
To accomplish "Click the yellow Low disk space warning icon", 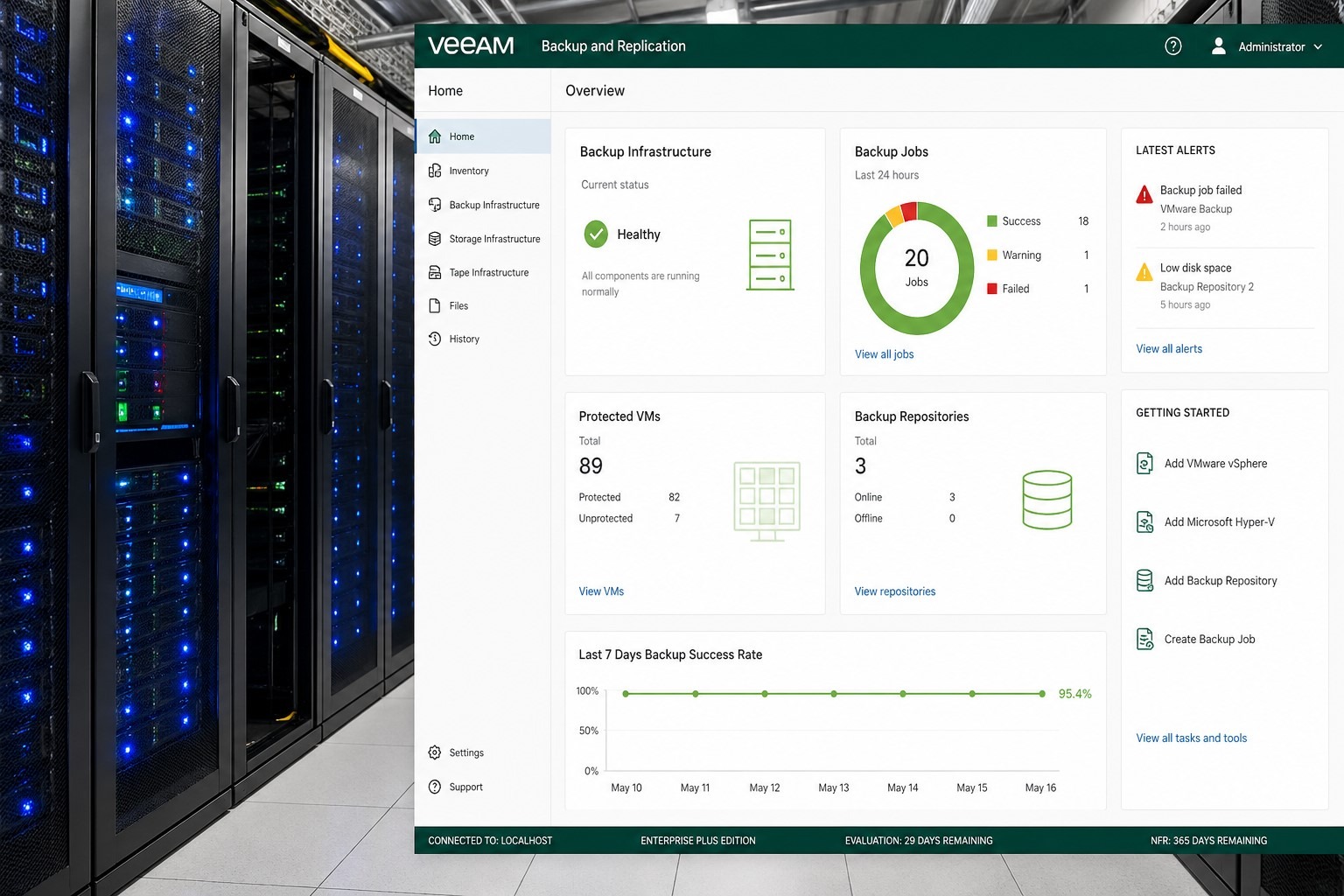I will 1144,272.
